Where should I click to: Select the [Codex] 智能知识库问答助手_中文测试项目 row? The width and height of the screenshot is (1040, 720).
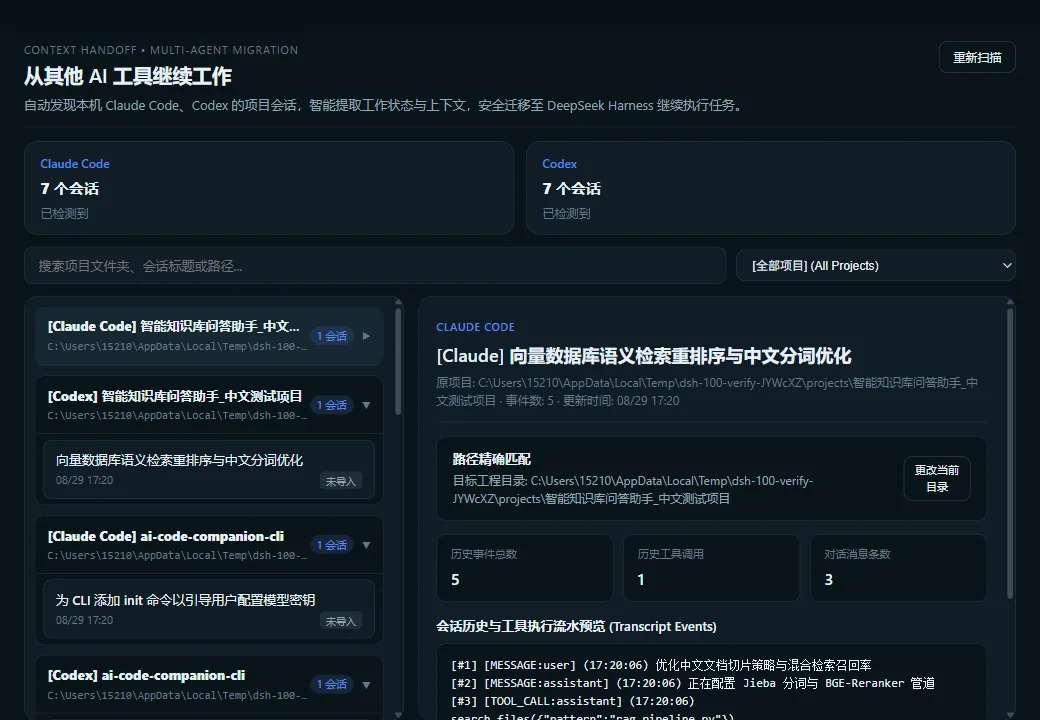click(x=209, y=405)
